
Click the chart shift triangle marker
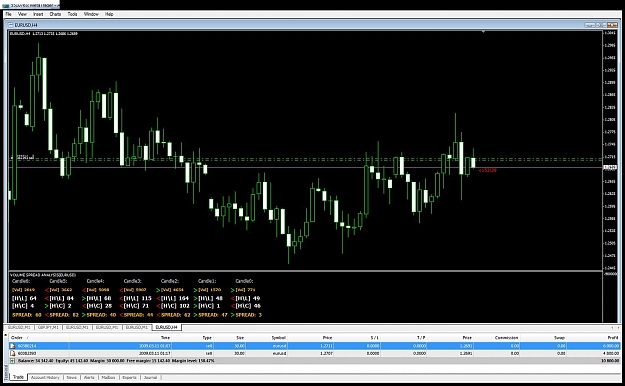(483, 32)
